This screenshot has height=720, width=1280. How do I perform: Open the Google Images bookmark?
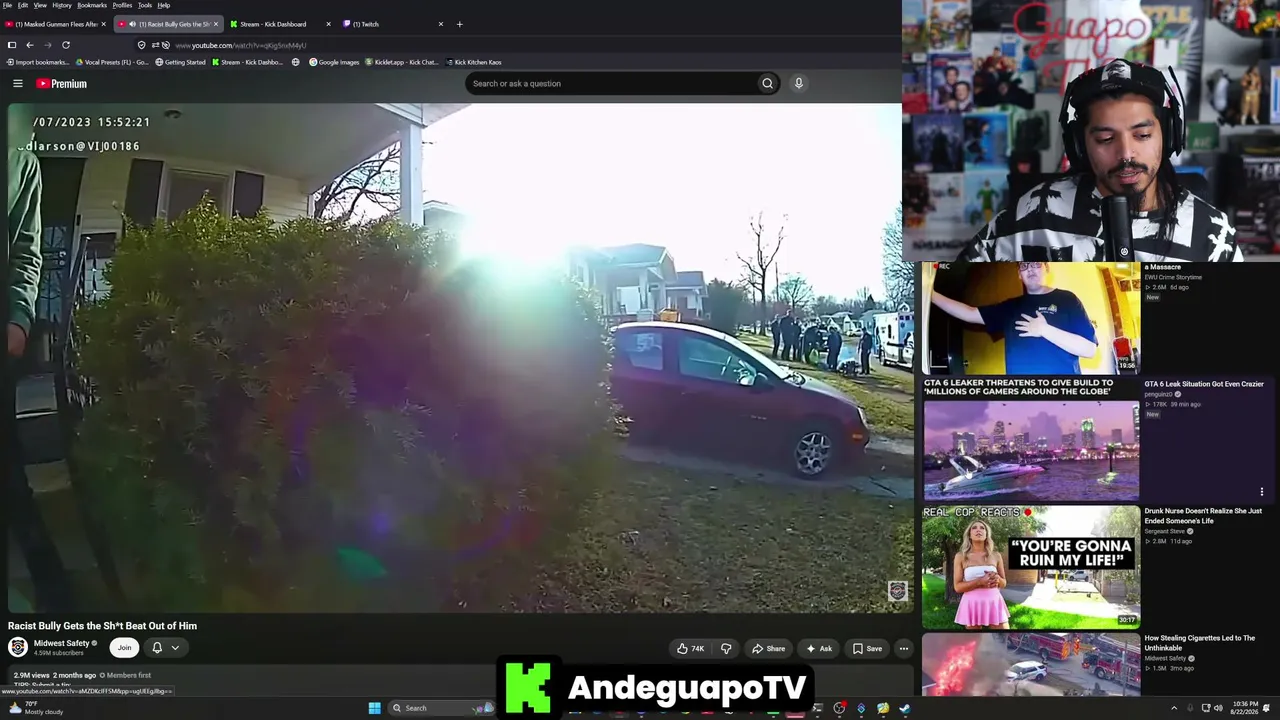[334, 62]
